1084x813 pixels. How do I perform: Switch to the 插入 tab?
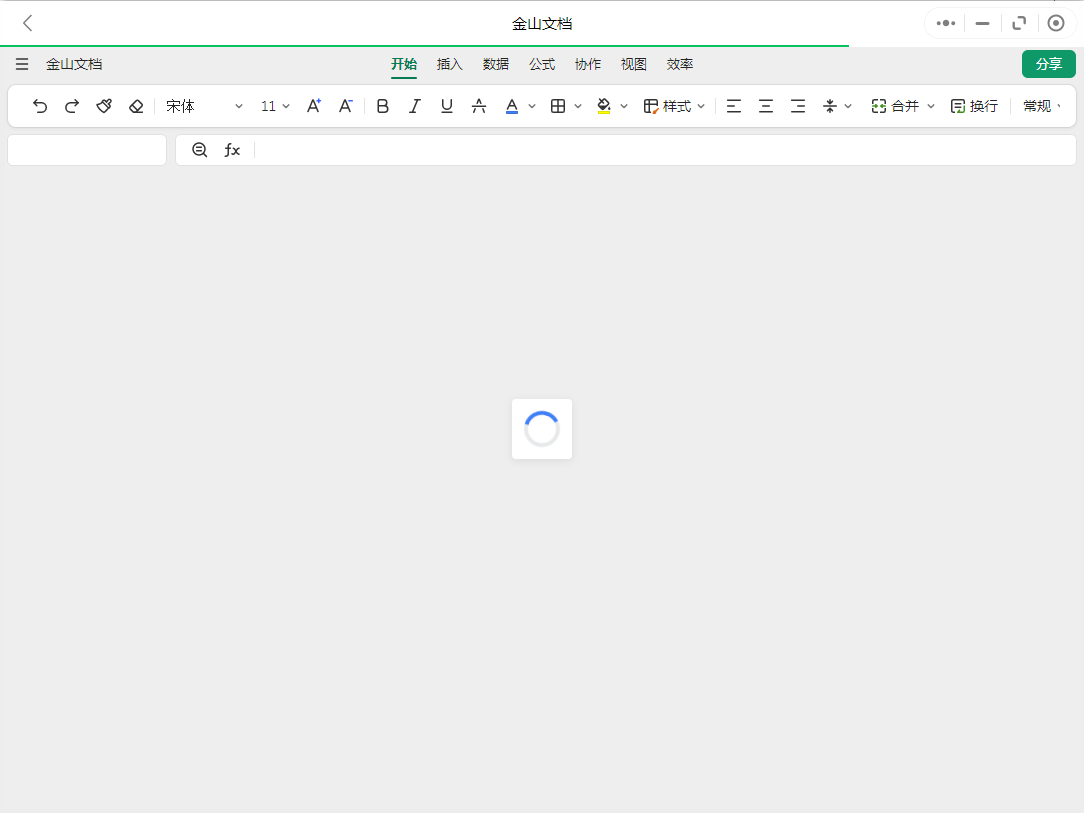[x=449, y=64]
